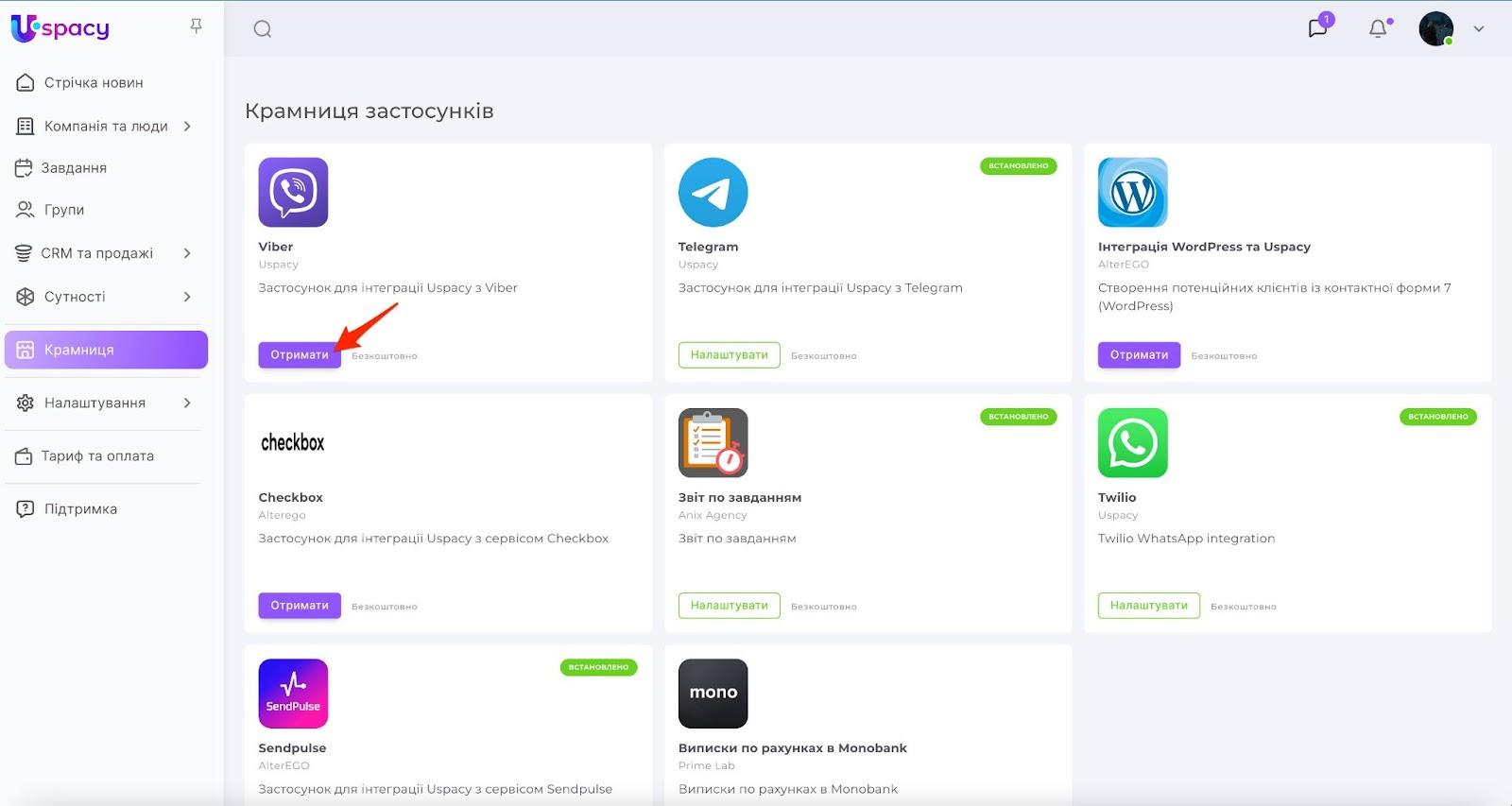Expand Налаштування chevron
This screenshot has height=806, width=1512.
pos(187,403)
